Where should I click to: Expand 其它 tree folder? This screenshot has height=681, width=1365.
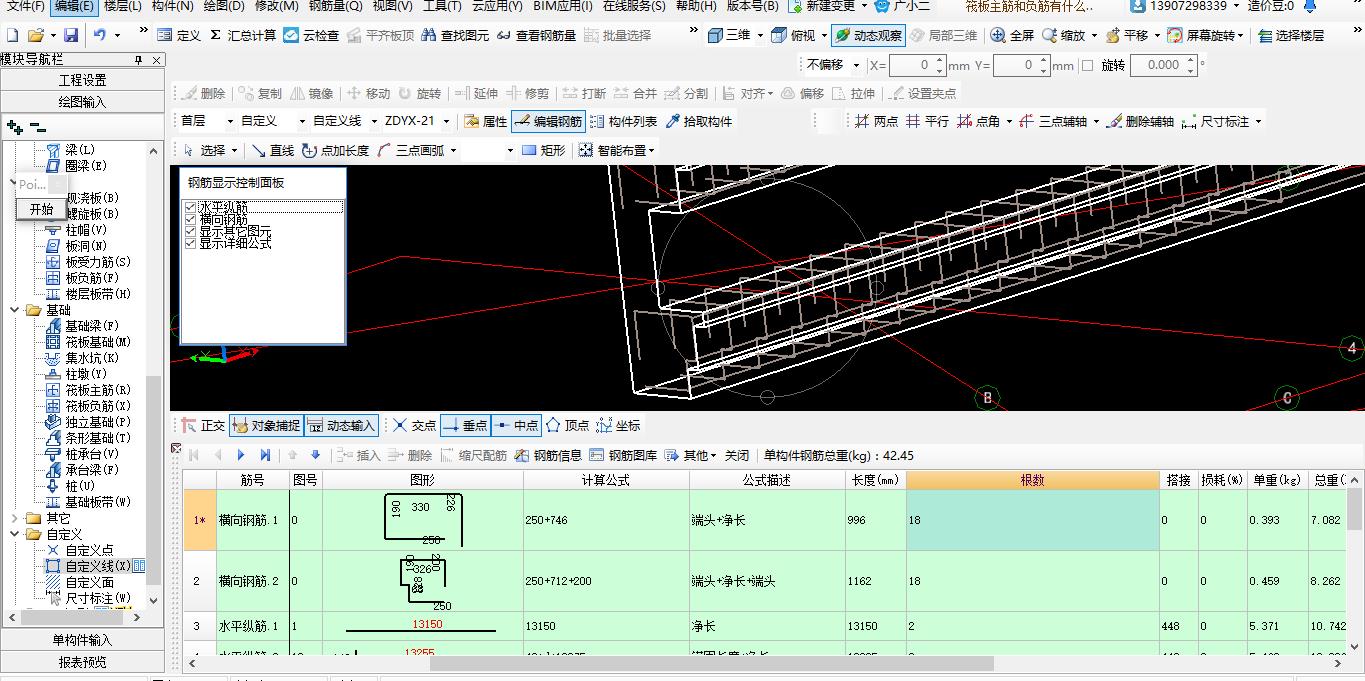click(14, 518)
